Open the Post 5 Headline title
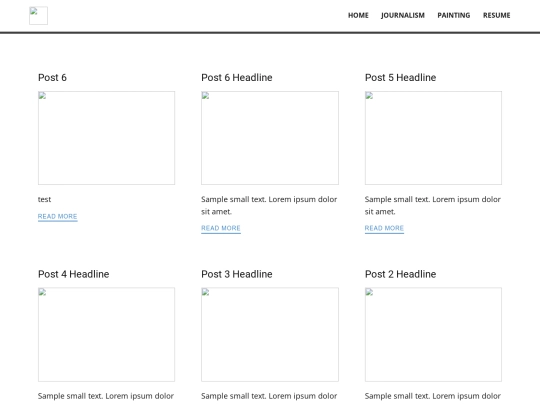This screenshot has width=540, height=405. (x=400, y=77)
